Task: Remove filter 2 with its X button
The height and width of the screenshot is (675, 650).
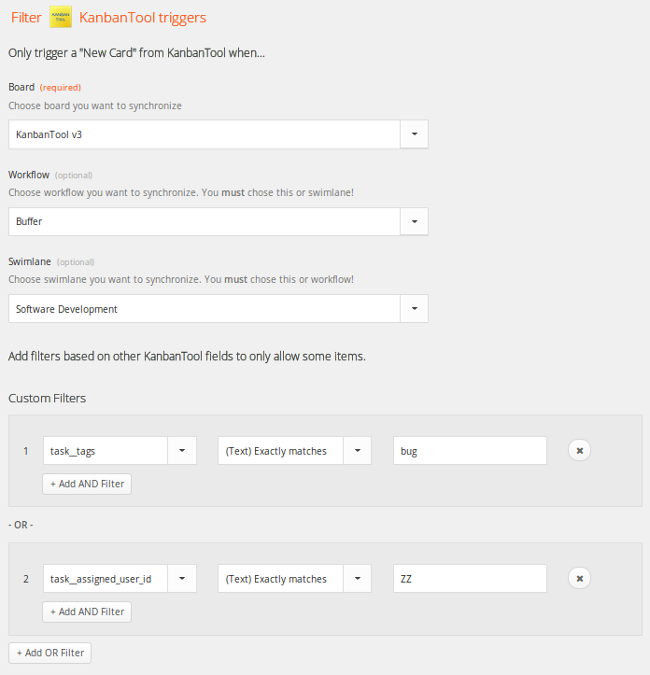Action: pyautogui.click(x=579, y=579)
